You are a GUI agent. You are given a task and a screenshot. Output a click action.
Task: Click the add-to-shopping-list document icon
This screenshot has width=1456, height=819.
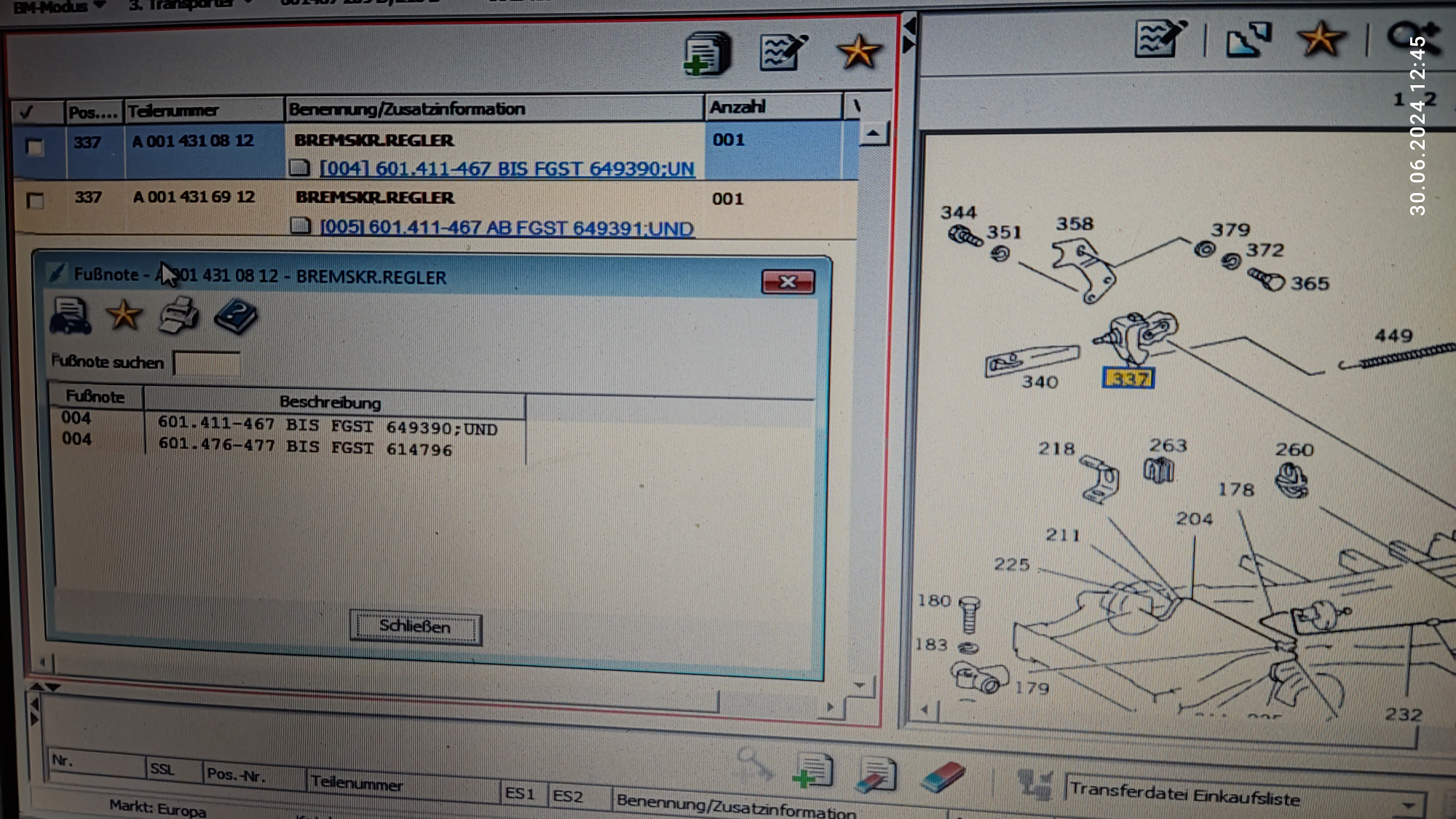click(x=707, y=54)
